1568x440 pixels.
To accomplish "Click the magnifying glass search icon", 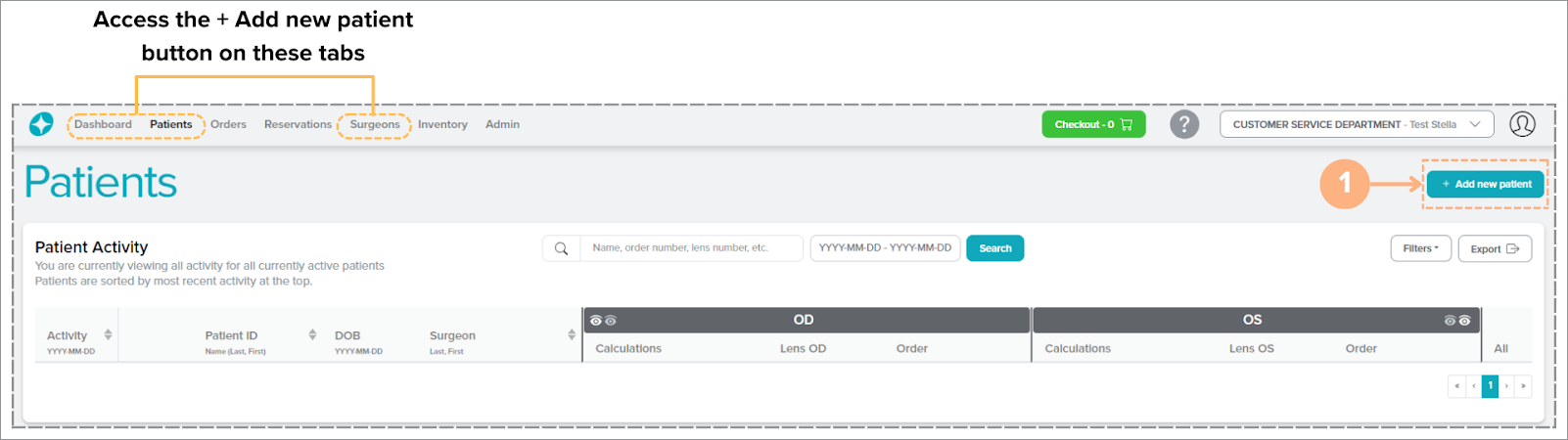I will [x=561, y=248].
